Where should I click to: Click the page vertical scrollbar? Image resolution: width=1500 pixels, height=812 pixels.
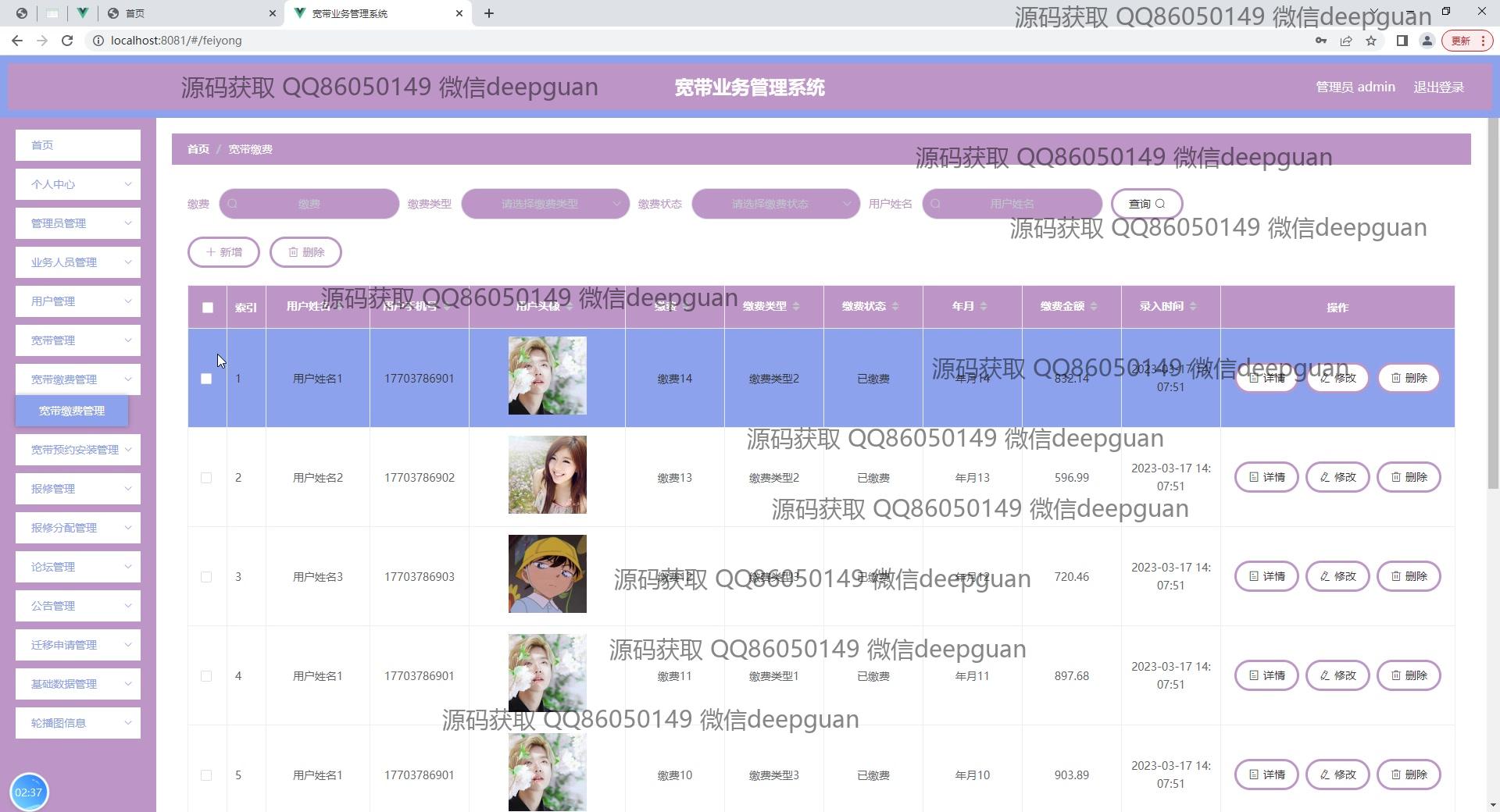click(1493, 304)
